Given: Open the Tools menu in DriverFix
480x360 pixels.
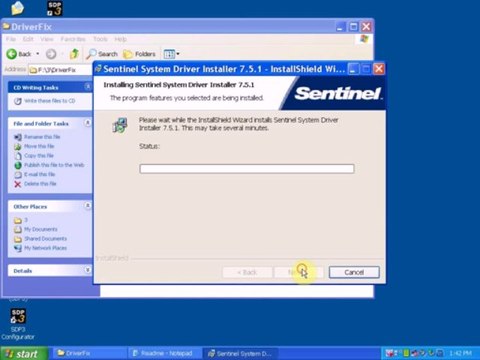Looking at the screenshot, I should click(100, 39).
